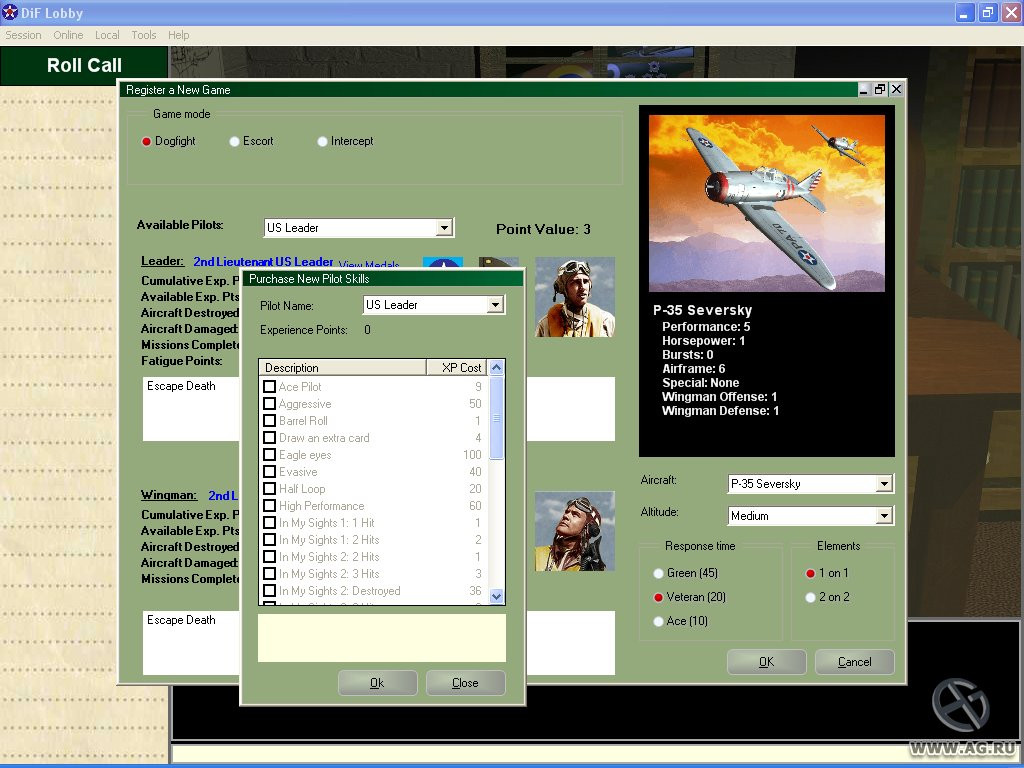Click the wingman pilot portrait
The width and height of the screenshot is (1024, 768).
point(575,531)
